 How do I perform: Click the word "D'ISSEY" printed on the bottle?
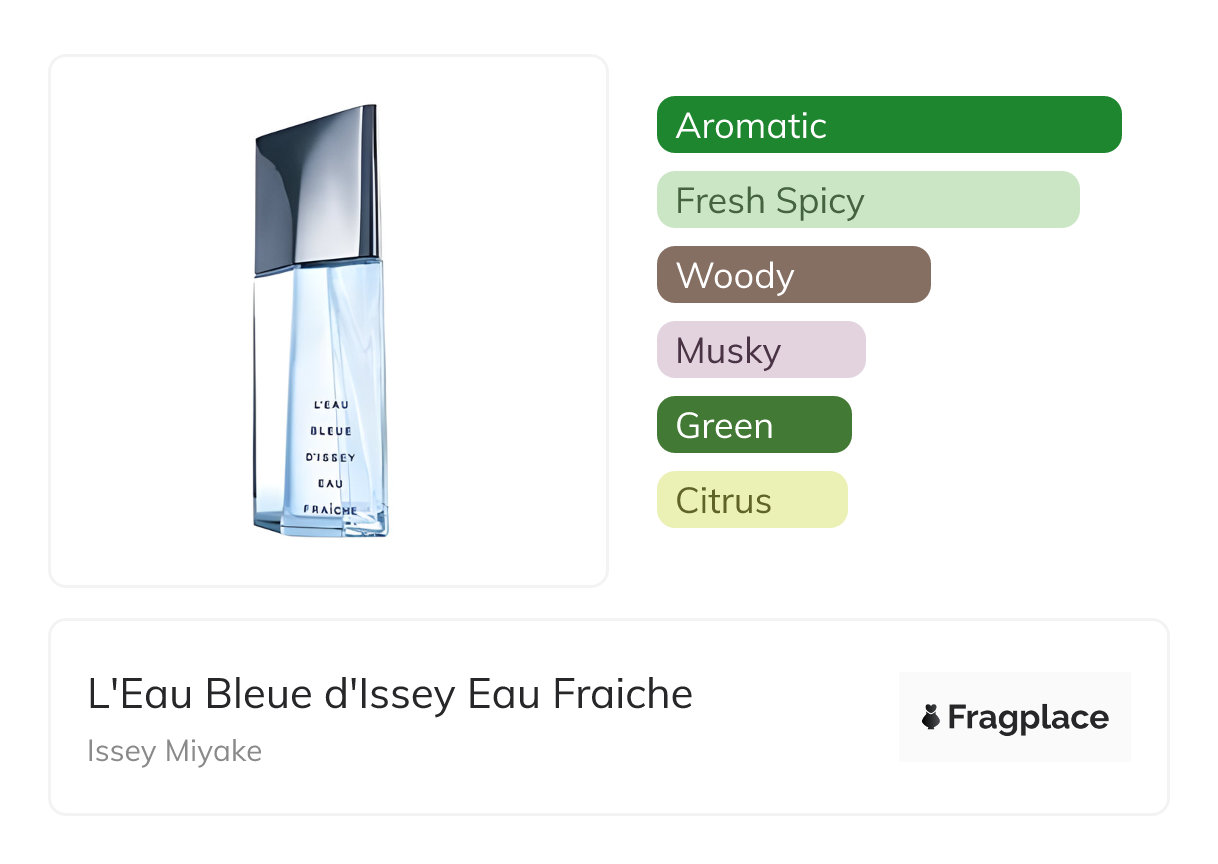[x=329, y=457]
